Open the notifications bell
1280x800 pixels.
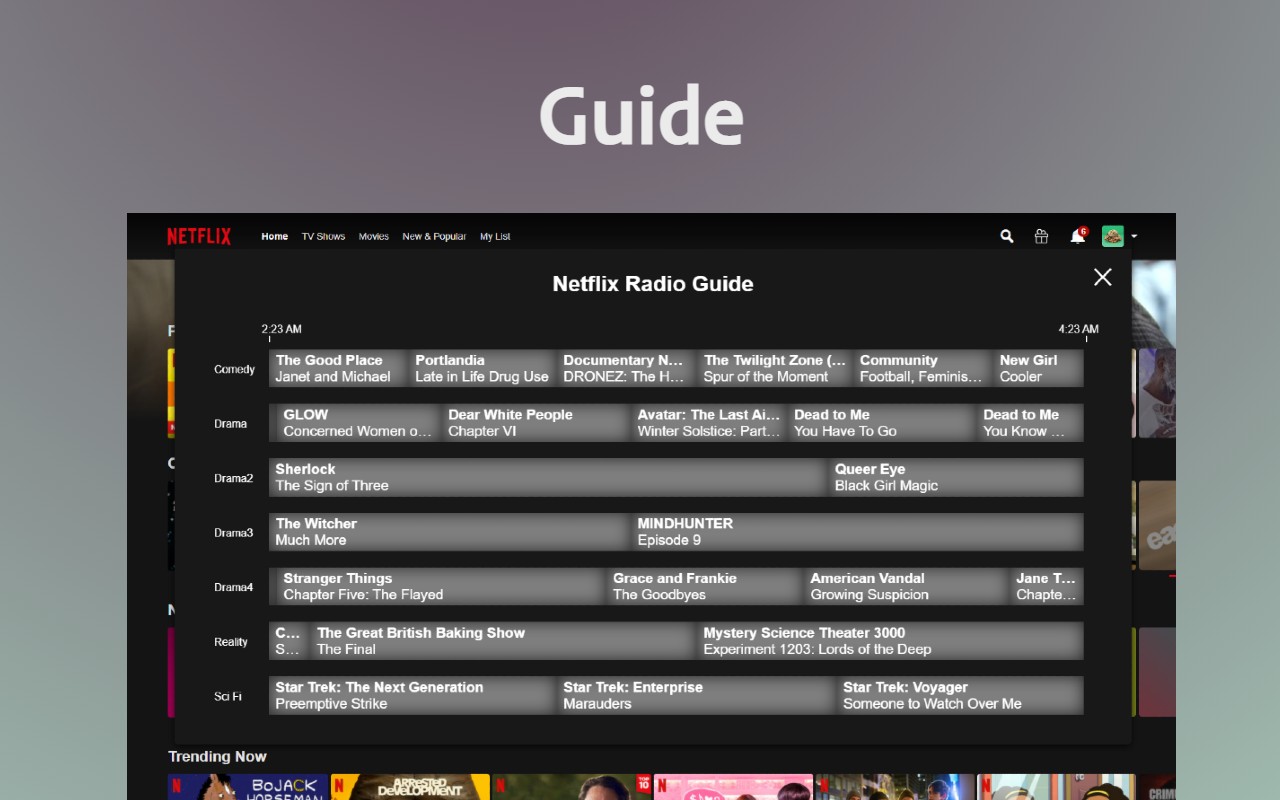click(1077, 236)
